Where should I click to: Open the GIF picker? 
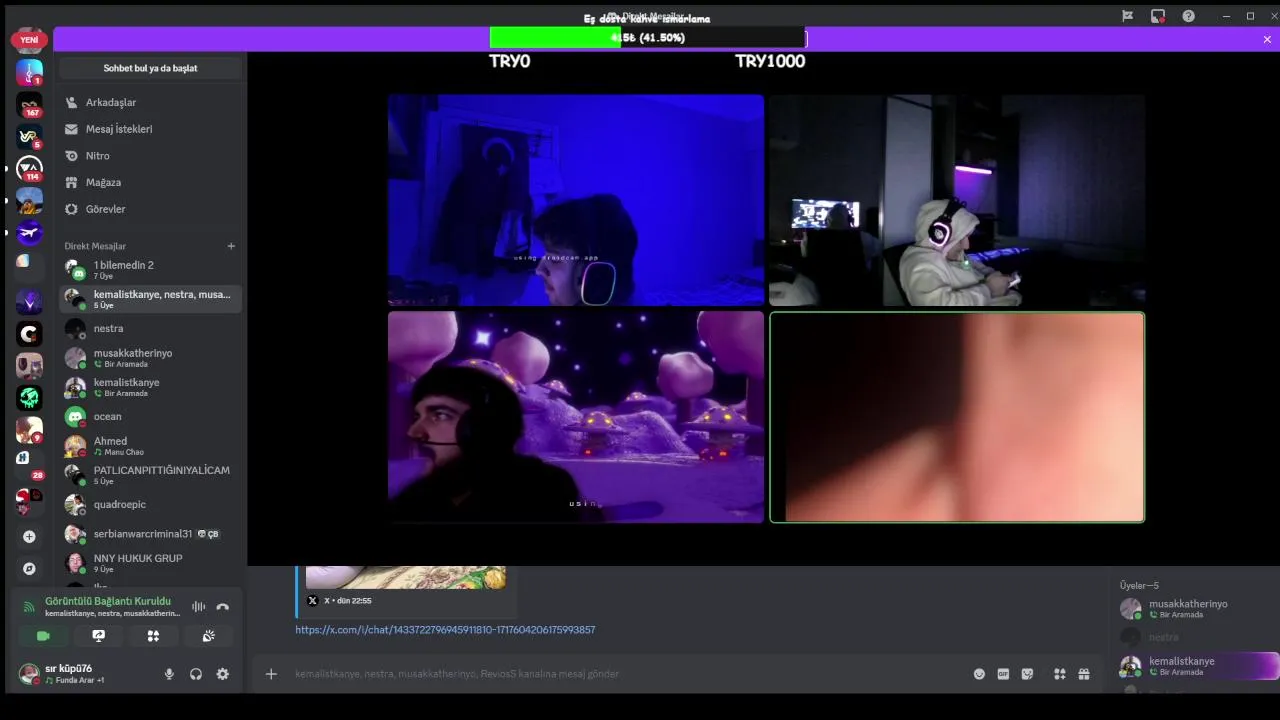tap(1003, 674)
